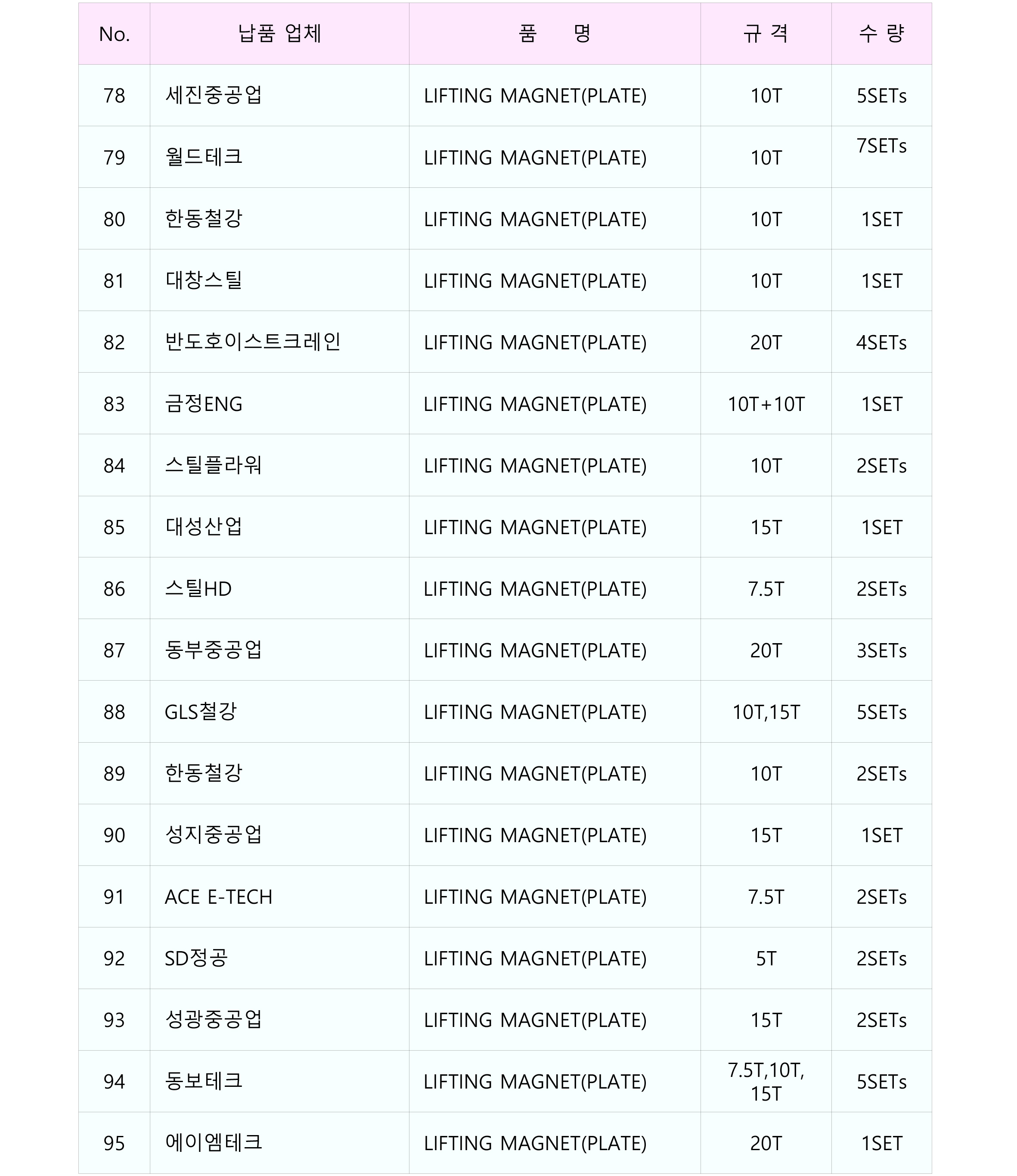
Task: Click the 5T specification cell
Action: coord(766,958)
